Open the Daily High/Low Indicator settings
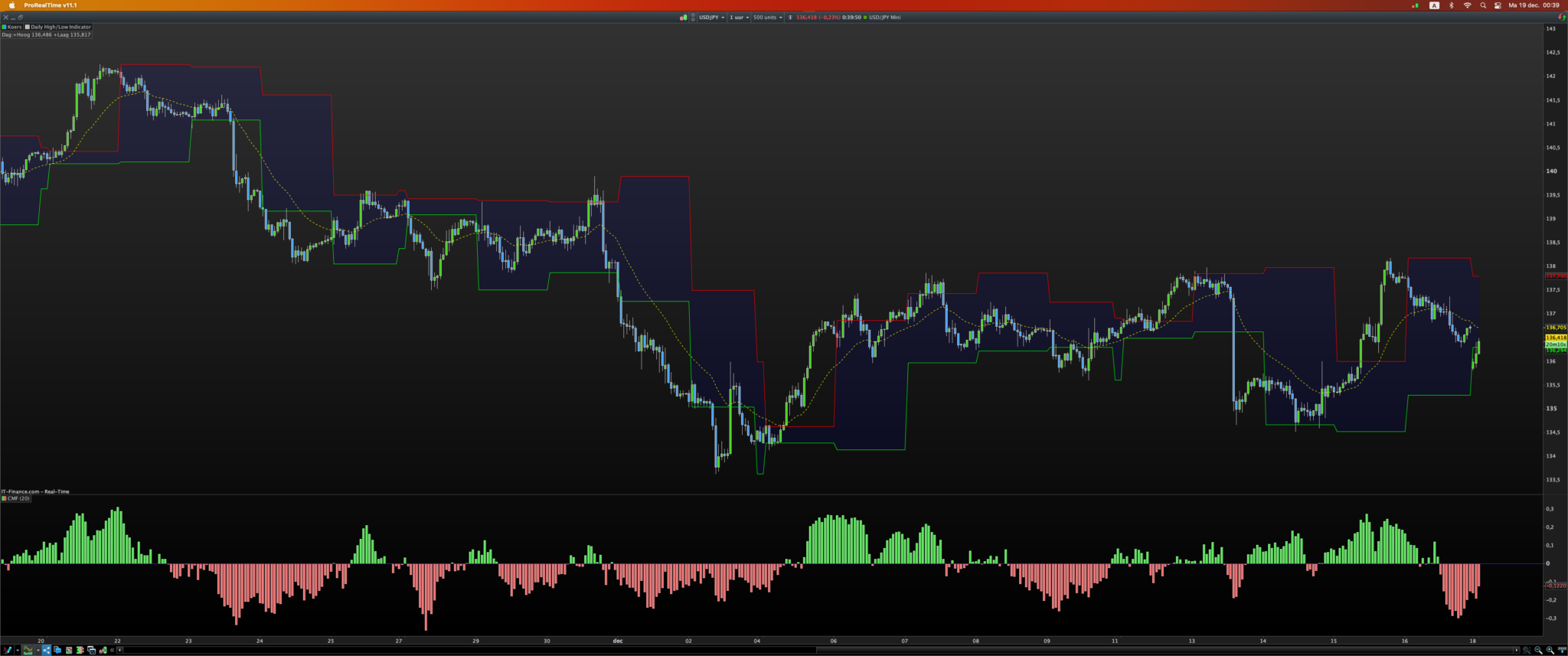The height and width of the screenshot is (656, 1568). tap(60, 27)
